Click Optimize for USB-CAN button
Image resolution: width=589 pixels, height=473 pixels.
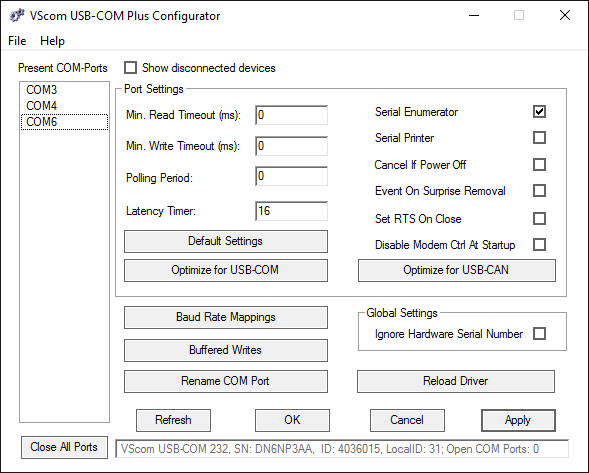(456, 270)
